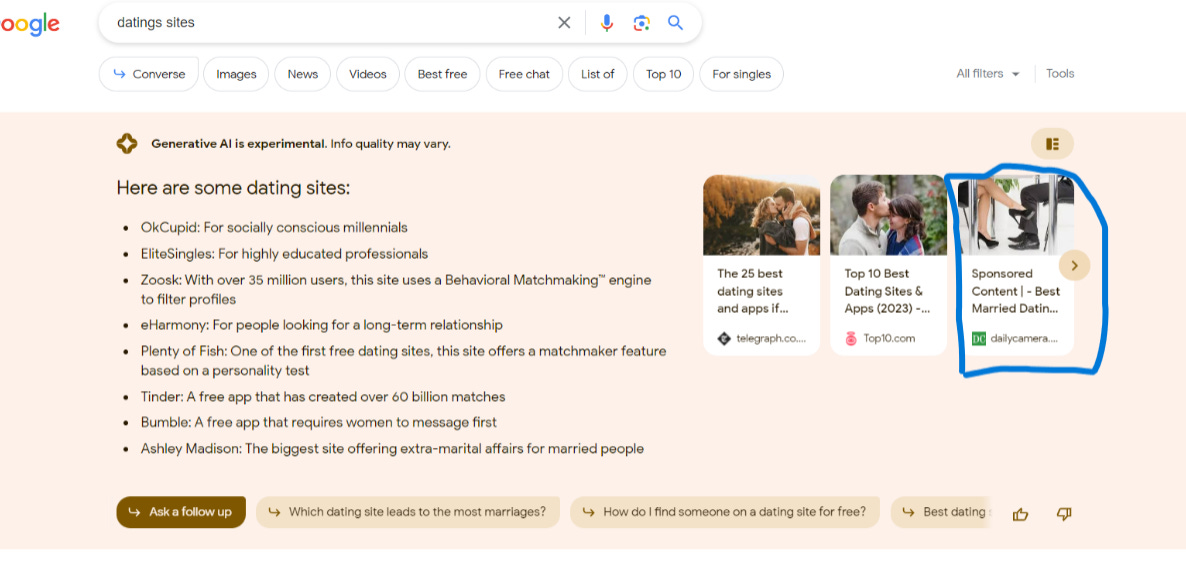Click the Bumble list entry

point(318,422)
